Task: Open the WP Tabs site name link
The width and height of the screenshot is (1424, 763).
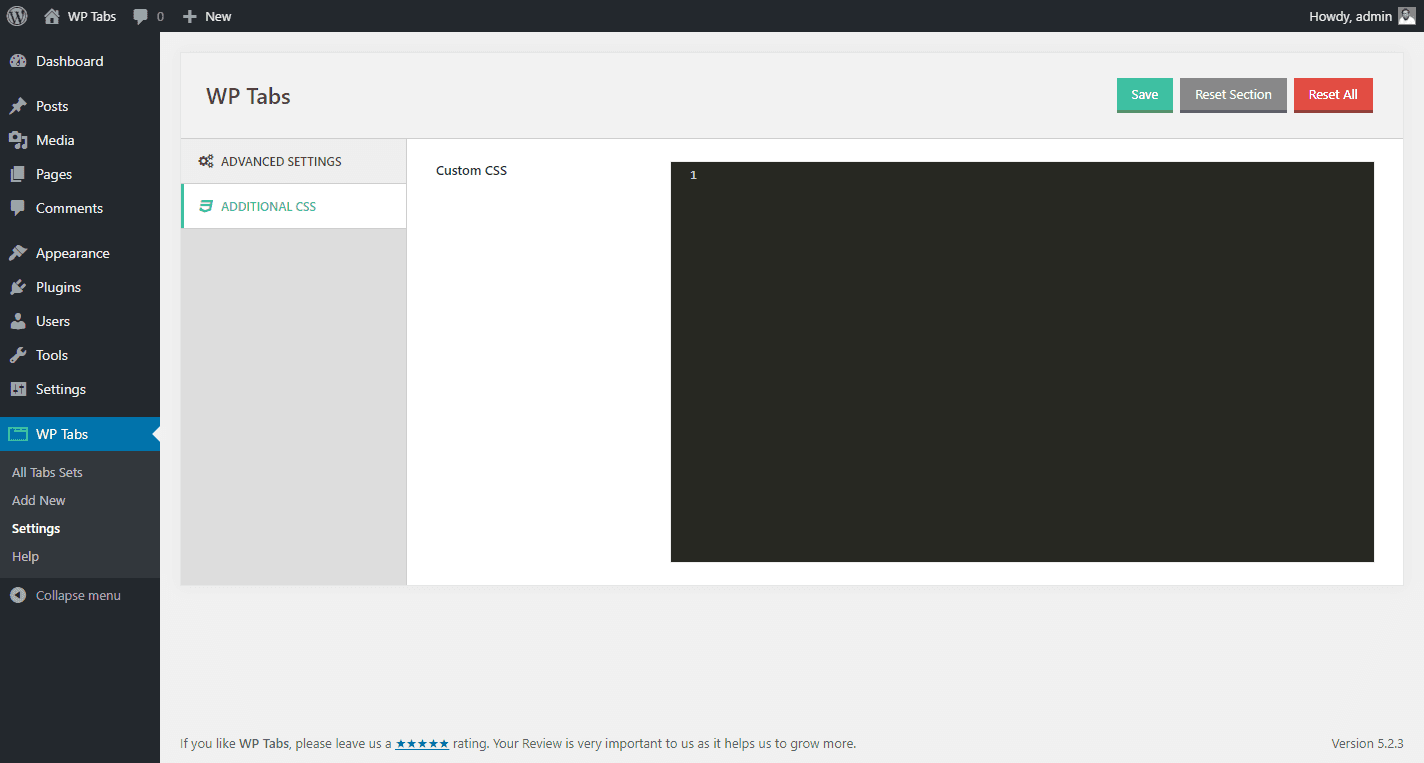Action: pyautogui.click(x=80, y=16)
